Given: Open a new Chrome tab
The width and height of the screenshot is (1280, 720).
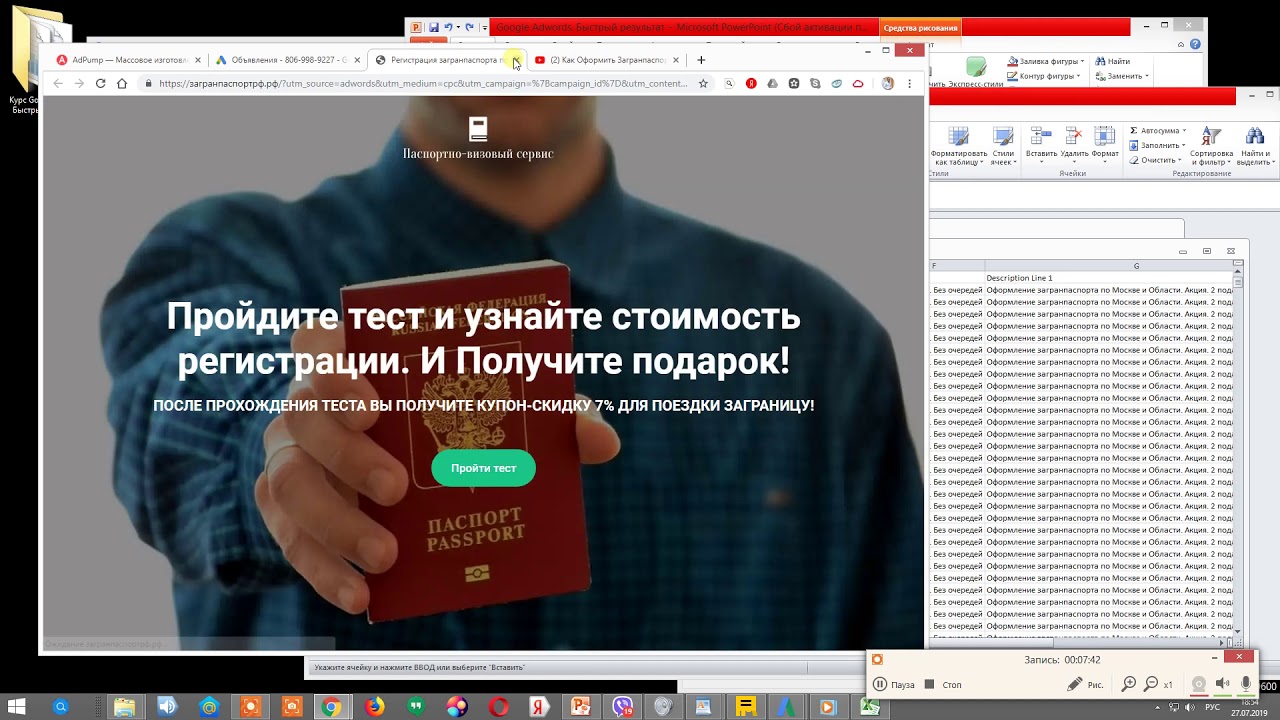Looking at the screenshot, I should tap(701, 60).
